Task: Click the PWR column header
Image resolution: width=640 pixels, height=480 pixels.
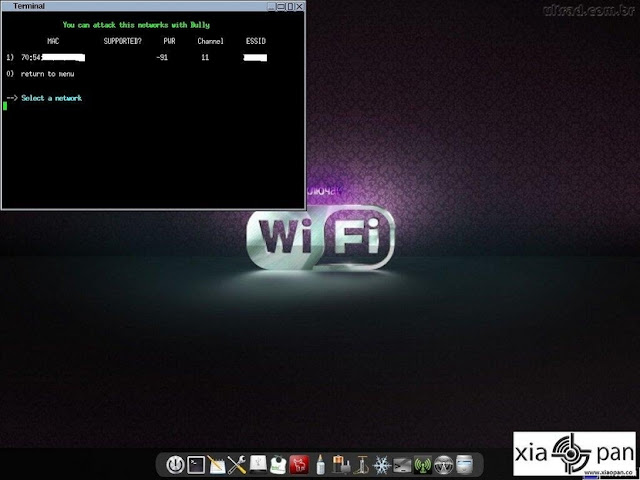Action: (169, 41)
